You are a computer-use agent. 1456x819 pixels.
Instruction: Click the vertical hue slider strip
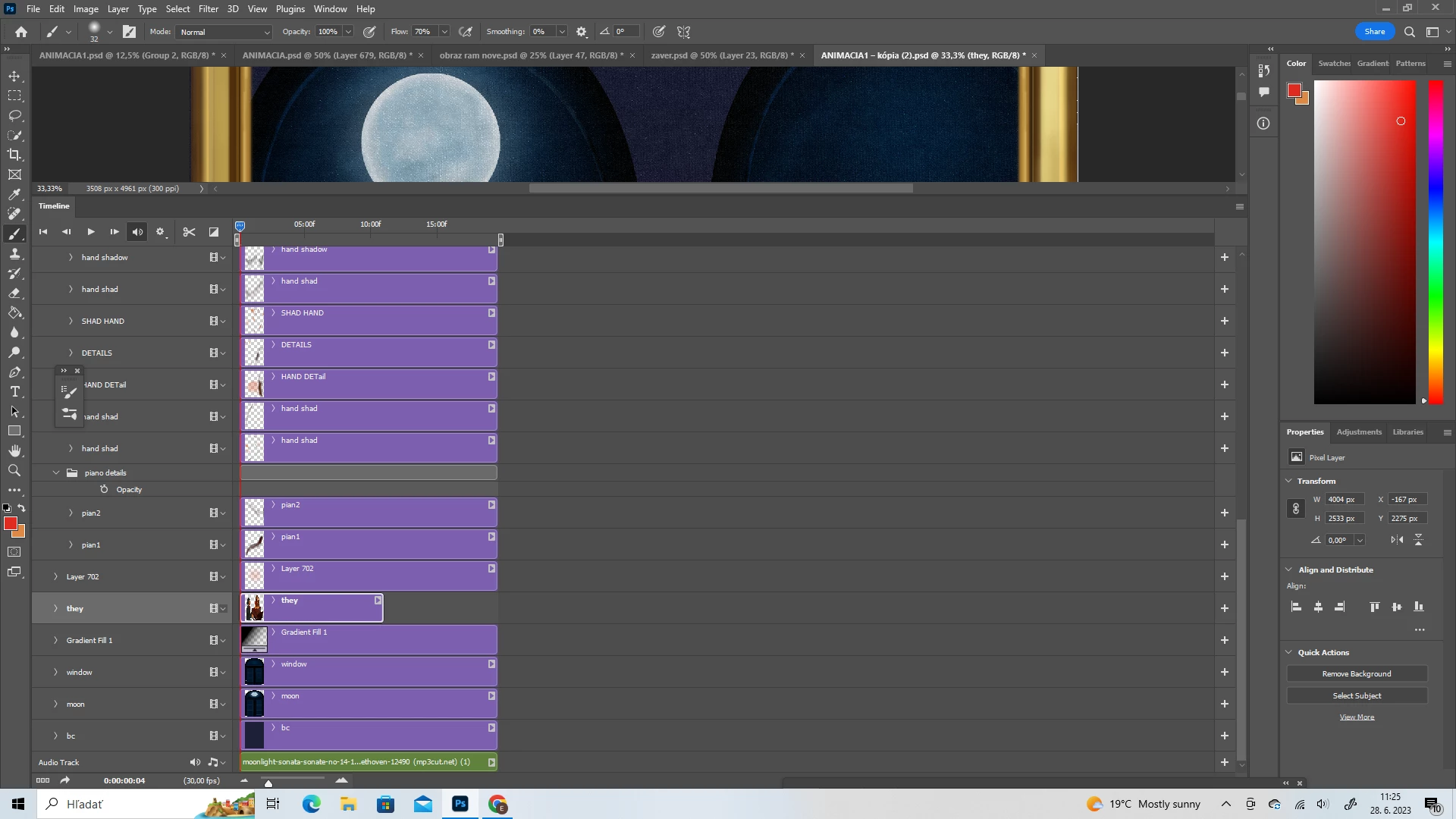1436,243
